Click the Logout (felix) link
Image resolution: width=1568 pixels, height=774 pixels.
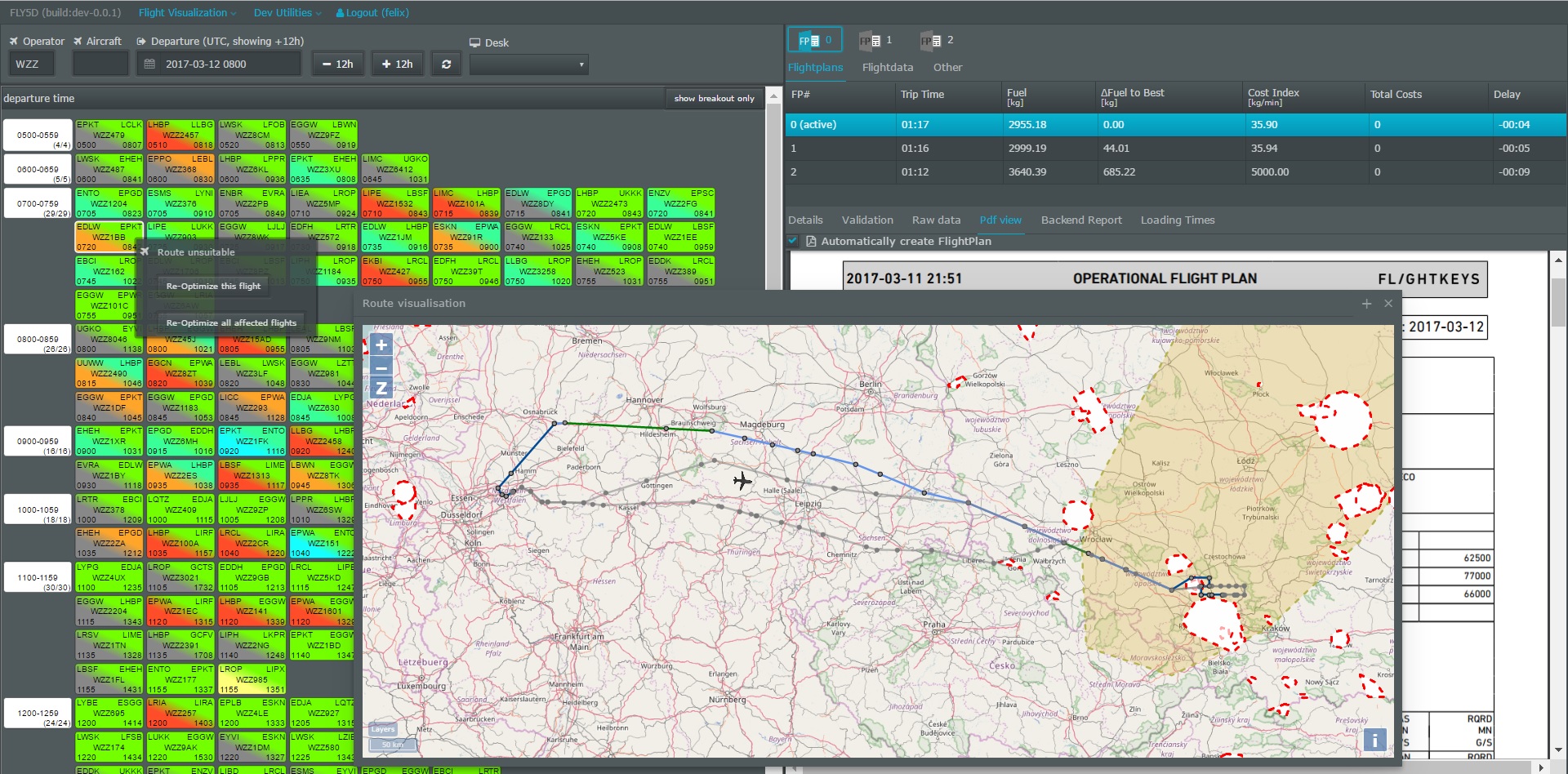372,12
